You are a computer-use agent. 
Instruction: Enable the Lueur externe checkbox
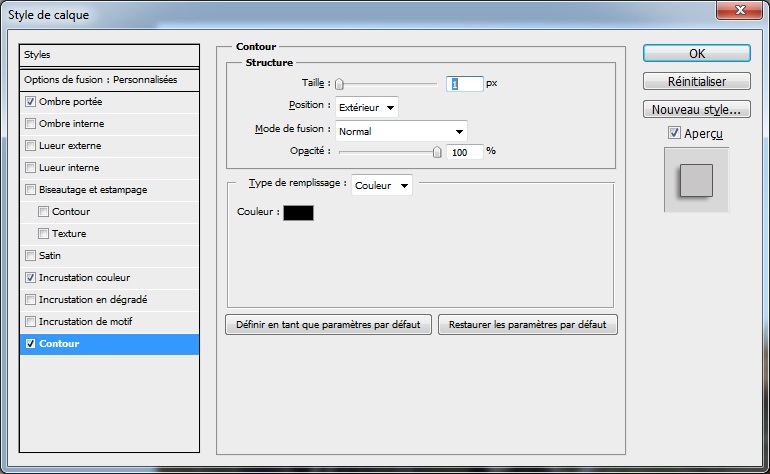tap(30, 146)
